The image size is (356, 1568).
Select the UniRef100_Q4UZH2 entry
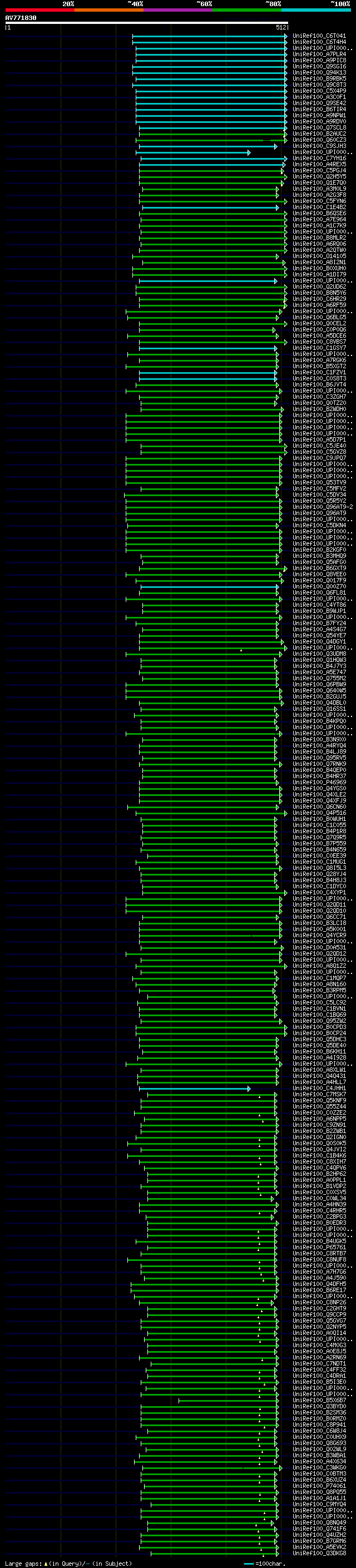click(319, 1535)
